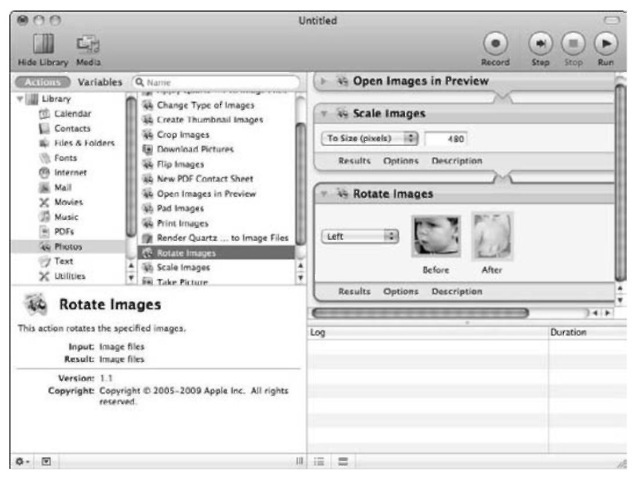The height and width of the screenshot is (477, 640).
Task: Expand the Open Images in Preview workflow step
Action: pyautogui.click(x=323, y=81)
